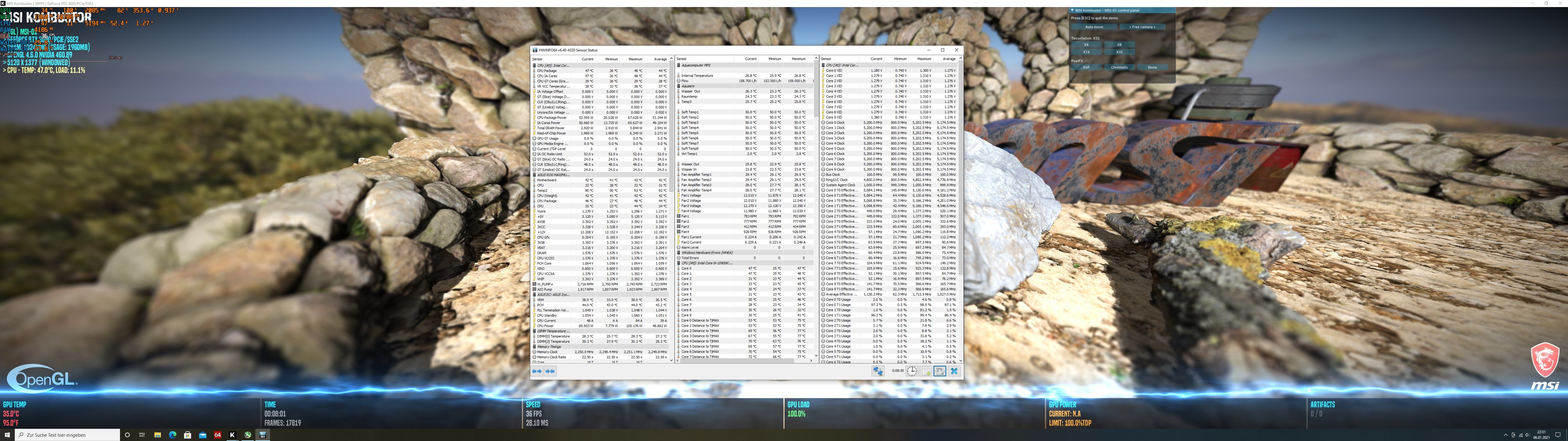
Task: Open Task View from the taskbar
Action: 142,435
